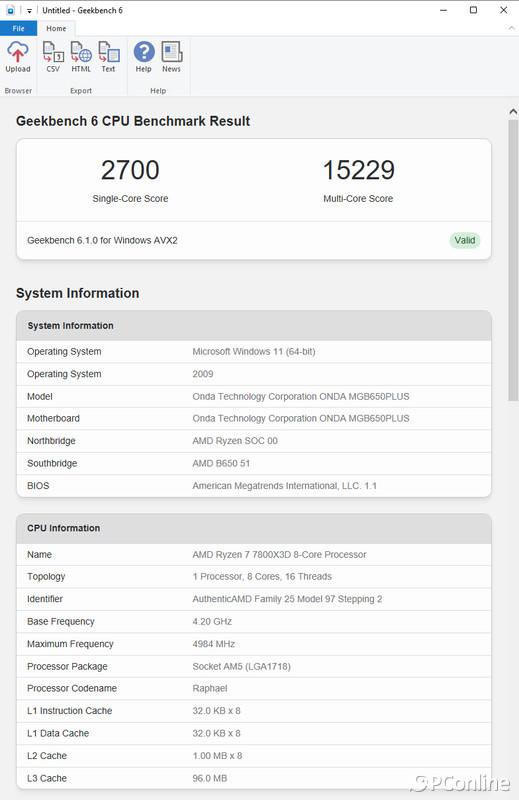Click the scrollbar up arrow

tap(513, 111)
